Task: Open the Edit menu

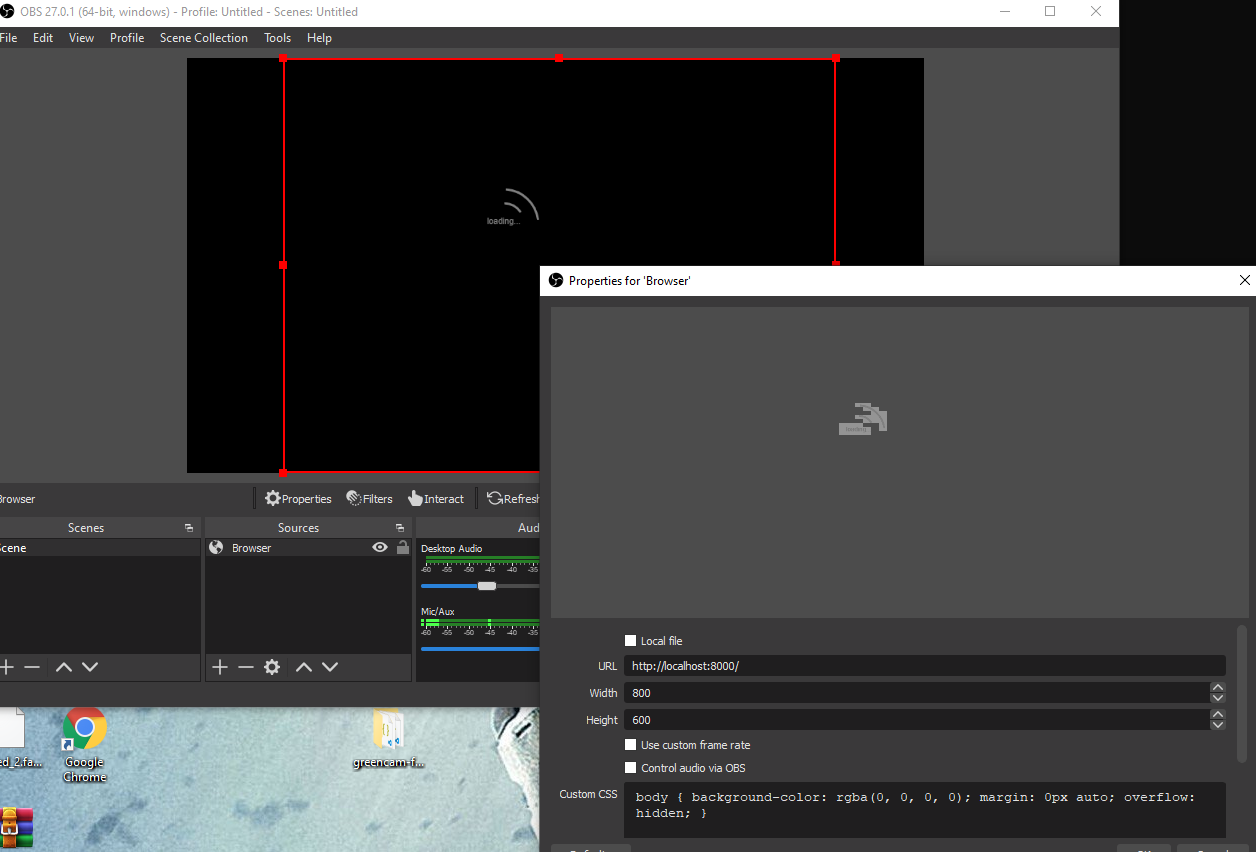Action: pyautogui.click(x=43, y=38)
